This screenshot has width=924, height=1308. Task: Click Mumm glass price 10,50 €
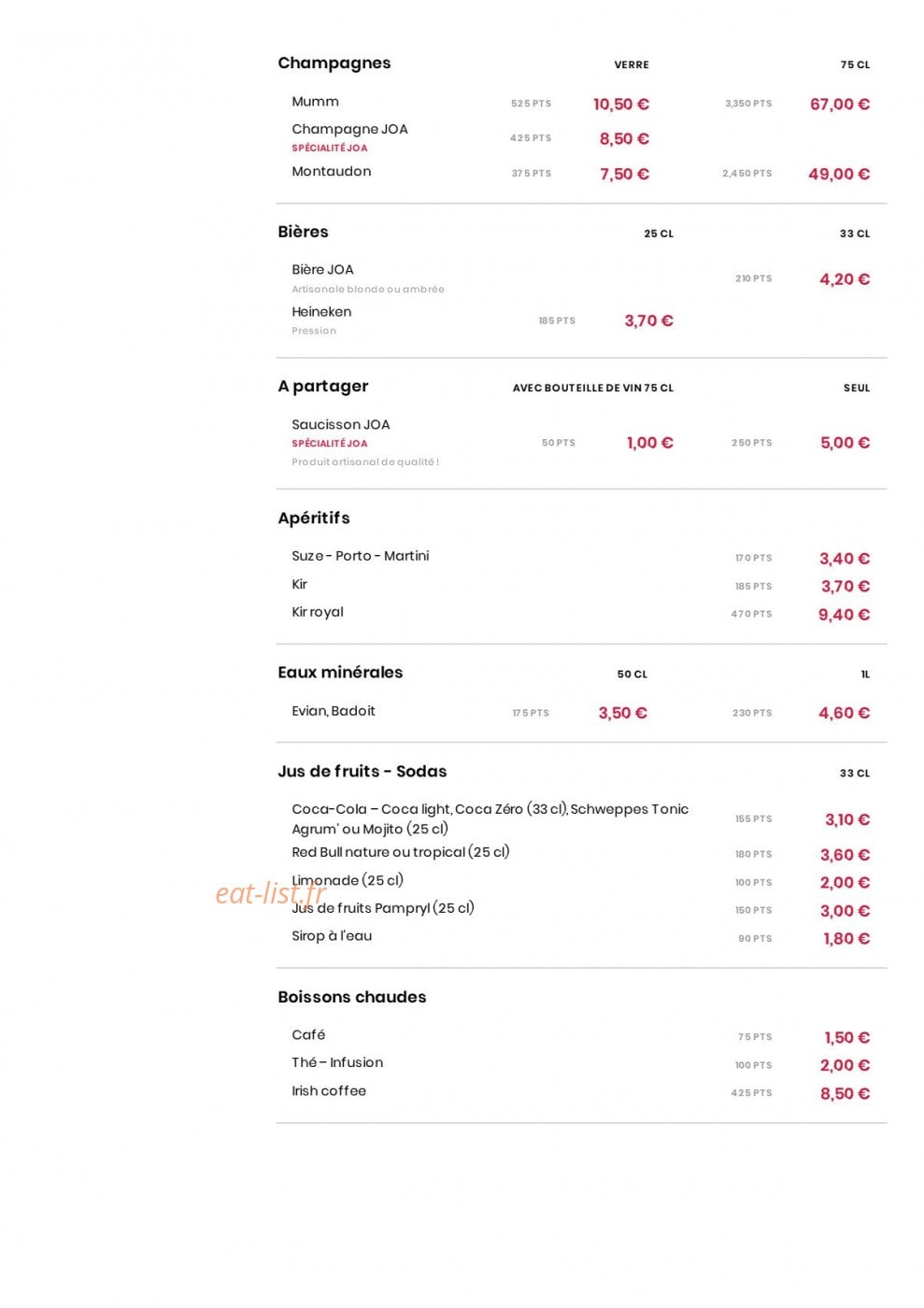pos(620,104)
